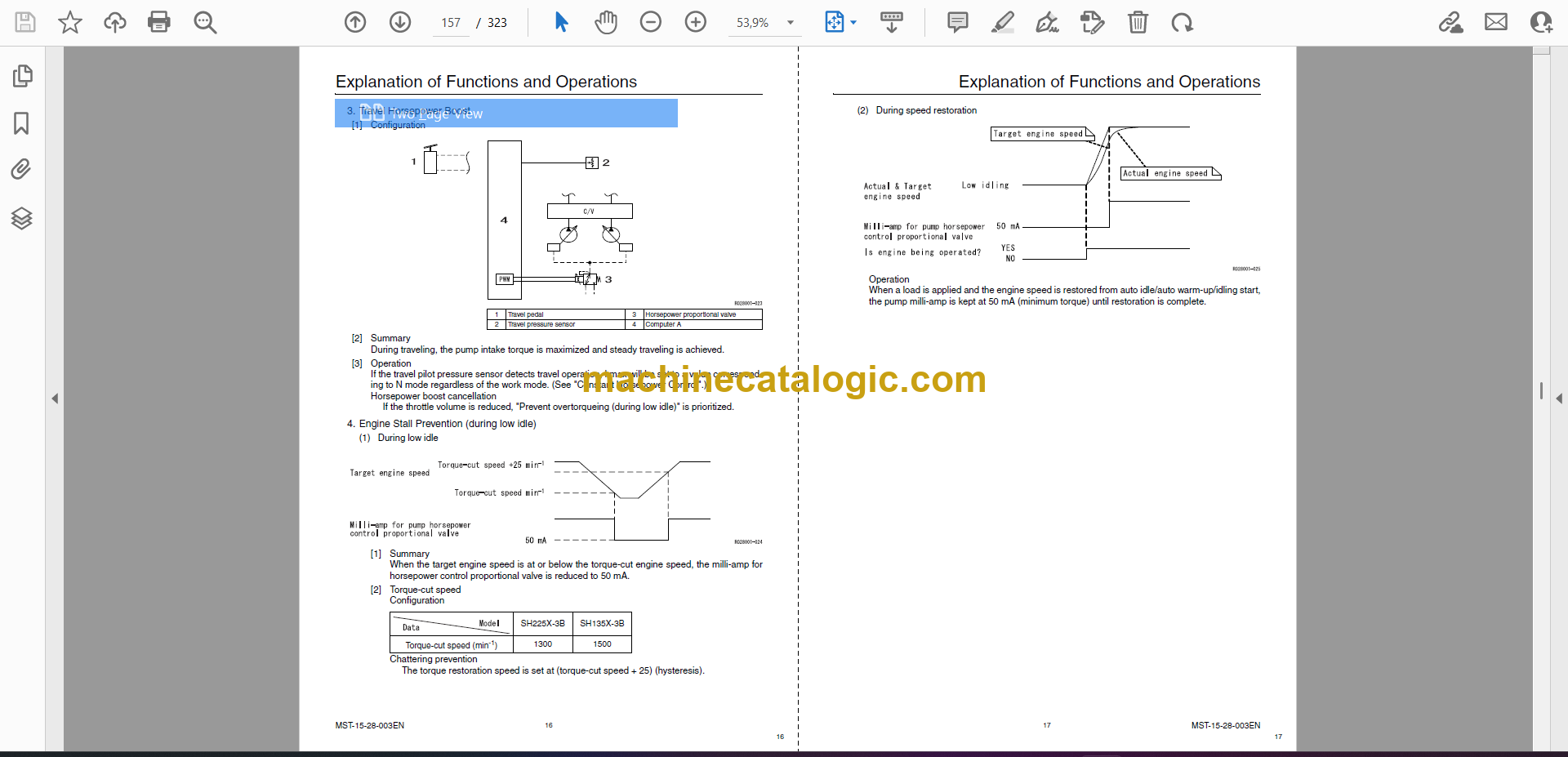Click 'Chattering prevention' text
Image resolution: width=1568 pixels, height=757 pixels.
(434, 659)
